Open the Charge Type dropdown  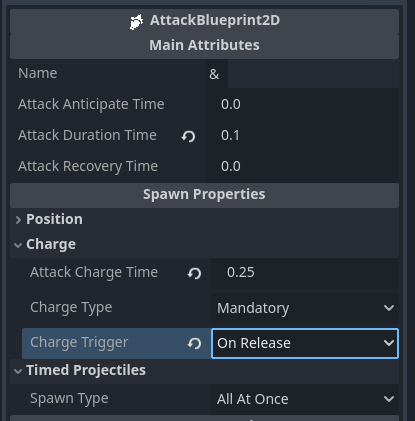pyautogui.click(x=305, y=308)
